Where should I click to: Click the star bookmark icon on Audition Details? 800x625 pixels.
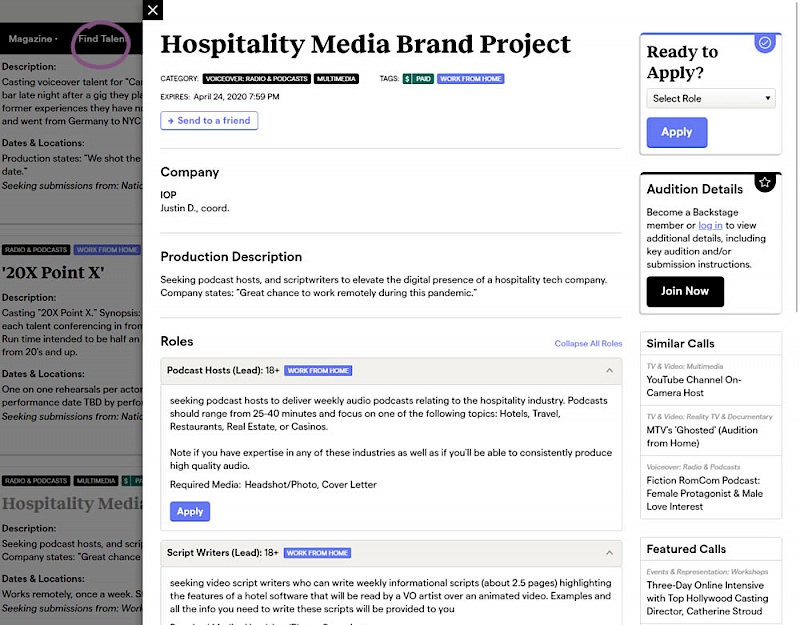(x=765, y=182)
